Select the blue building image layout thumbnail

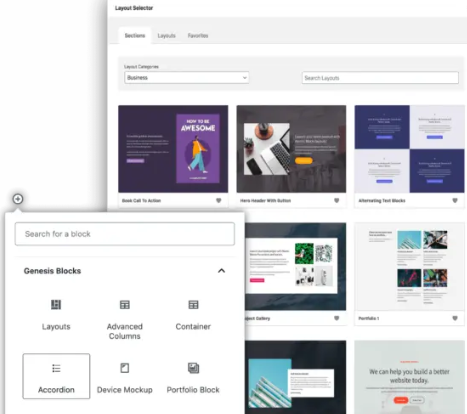295,377
